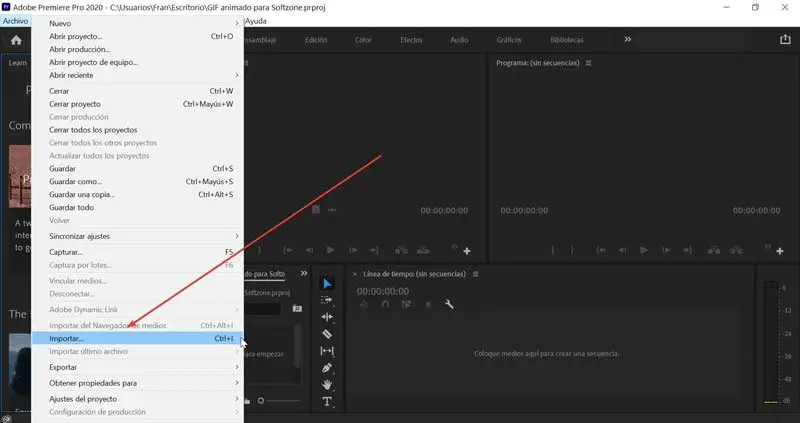Click Overwrite button in Source monitor

[x=423, y=251]
